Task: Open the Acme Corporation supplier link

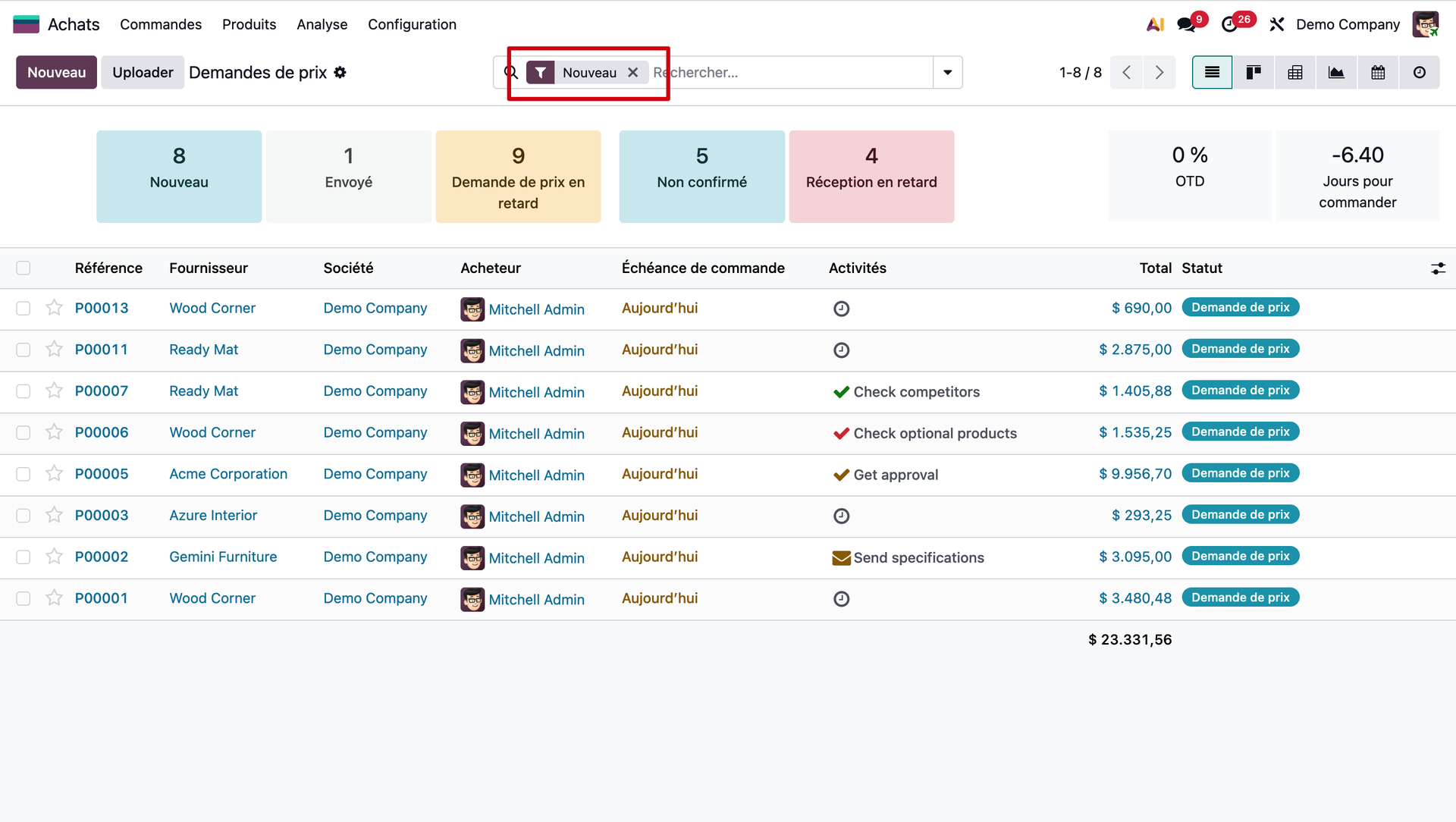Action: (228, 474)
